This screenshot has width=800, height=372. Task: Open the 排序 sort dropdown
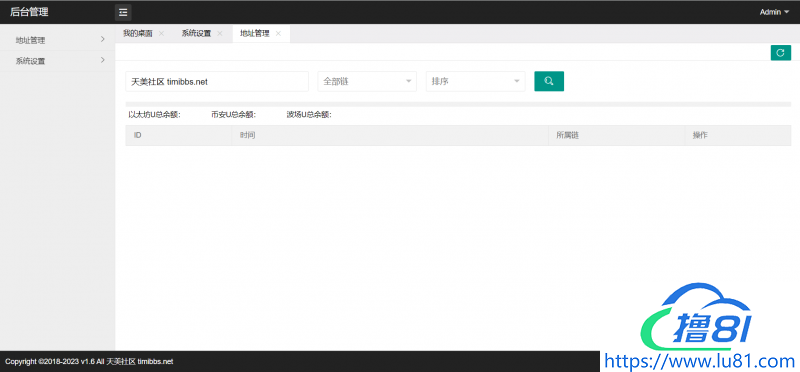pyautogui.click(x=476, y=81)
